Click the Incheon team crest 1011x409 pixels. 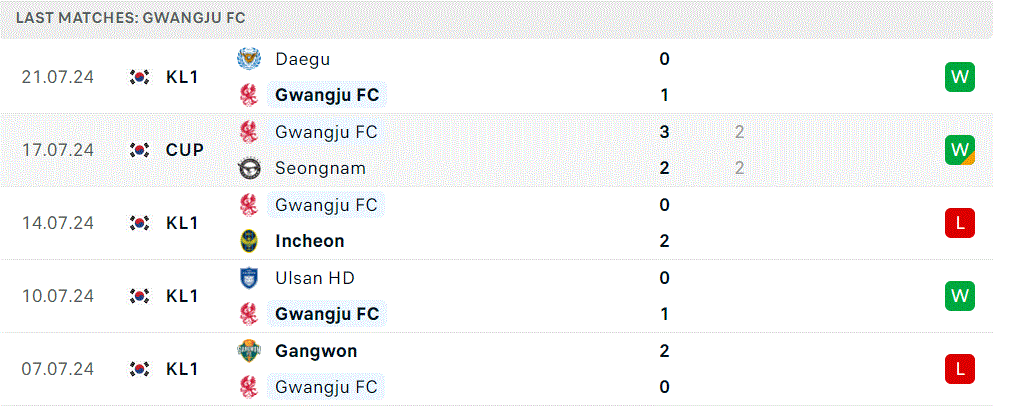tap(248, 241)
